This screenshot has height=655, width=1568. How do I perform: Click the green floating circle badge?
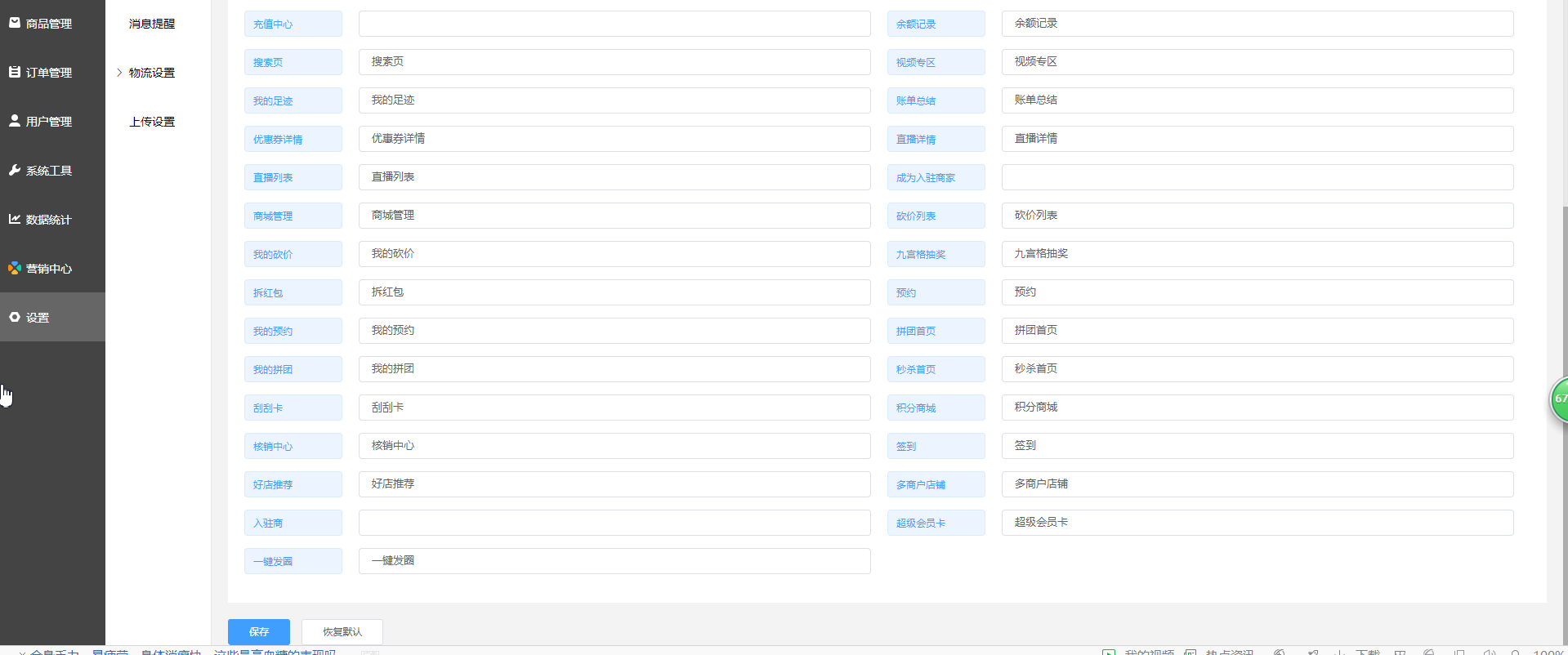coord(1559,399)
